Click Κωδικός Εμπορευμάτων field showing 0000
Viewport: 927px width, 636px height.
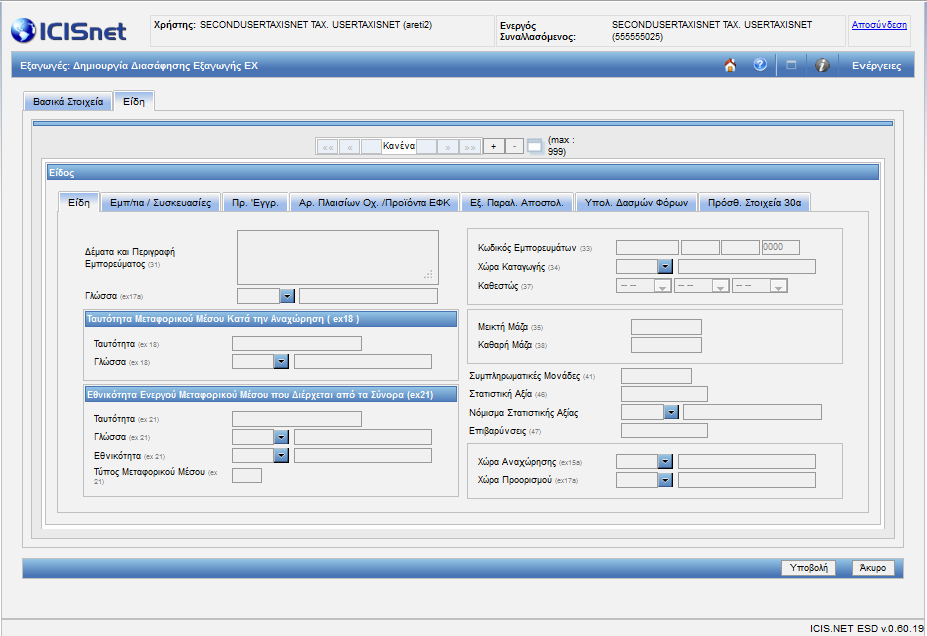(780, 247)
